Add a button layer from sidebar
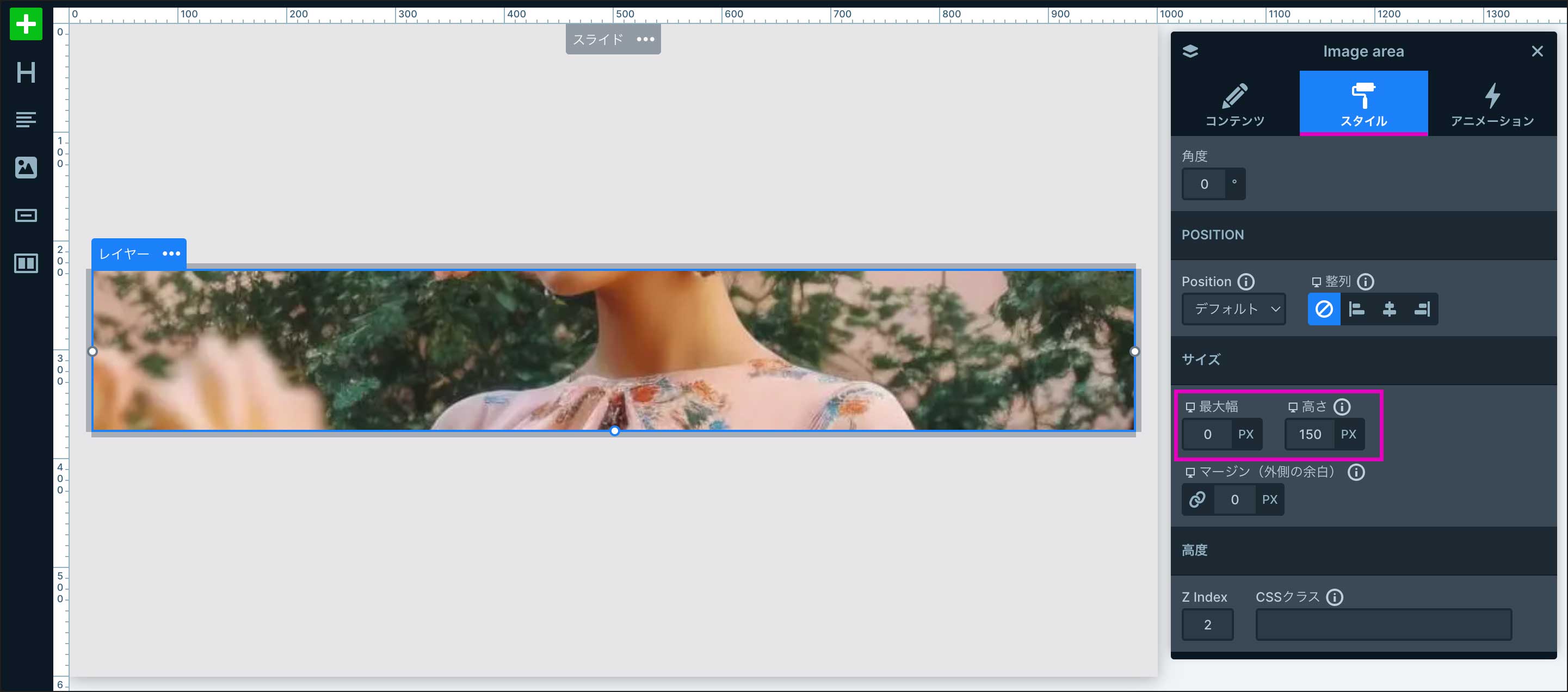The height and width of the screenshot is (692, 1568). click(x=26, y=215)
